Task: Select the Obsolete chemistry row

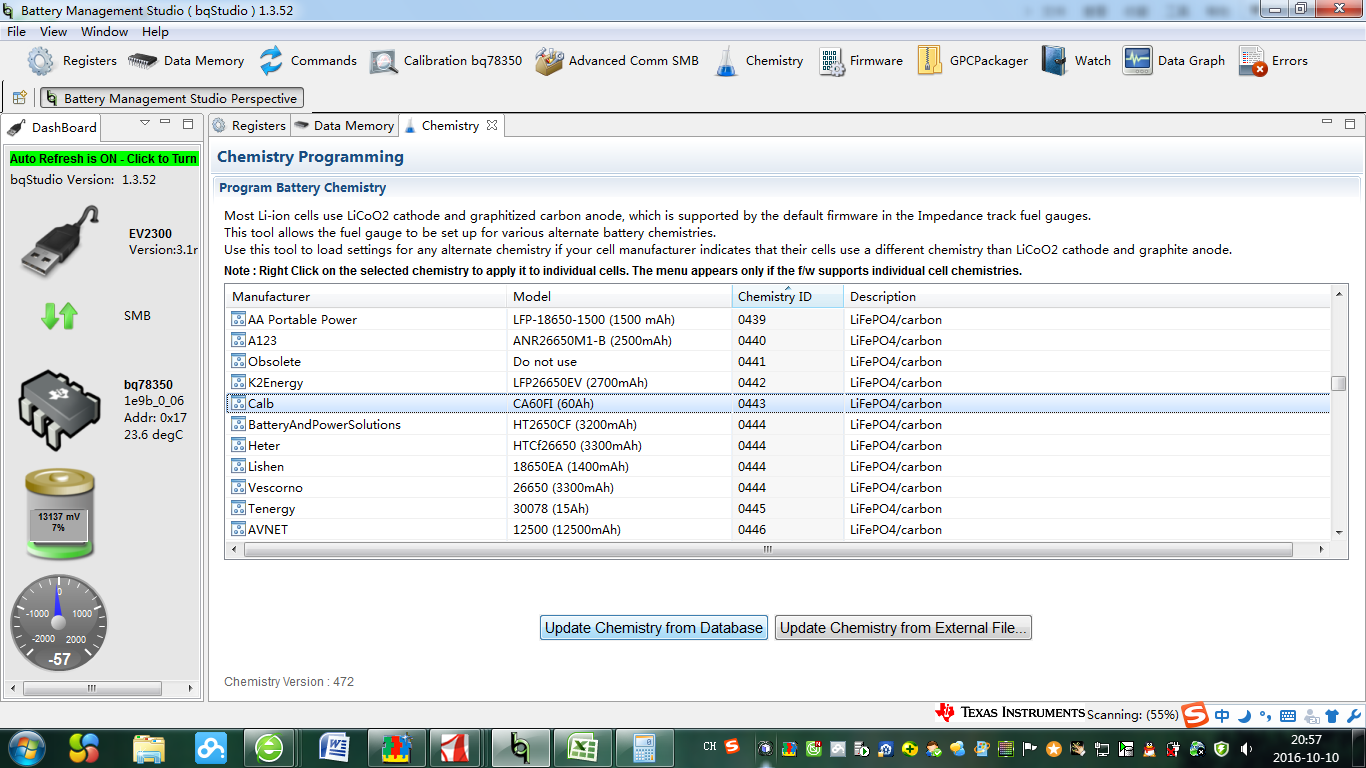Action: click(x=778, y=362)
